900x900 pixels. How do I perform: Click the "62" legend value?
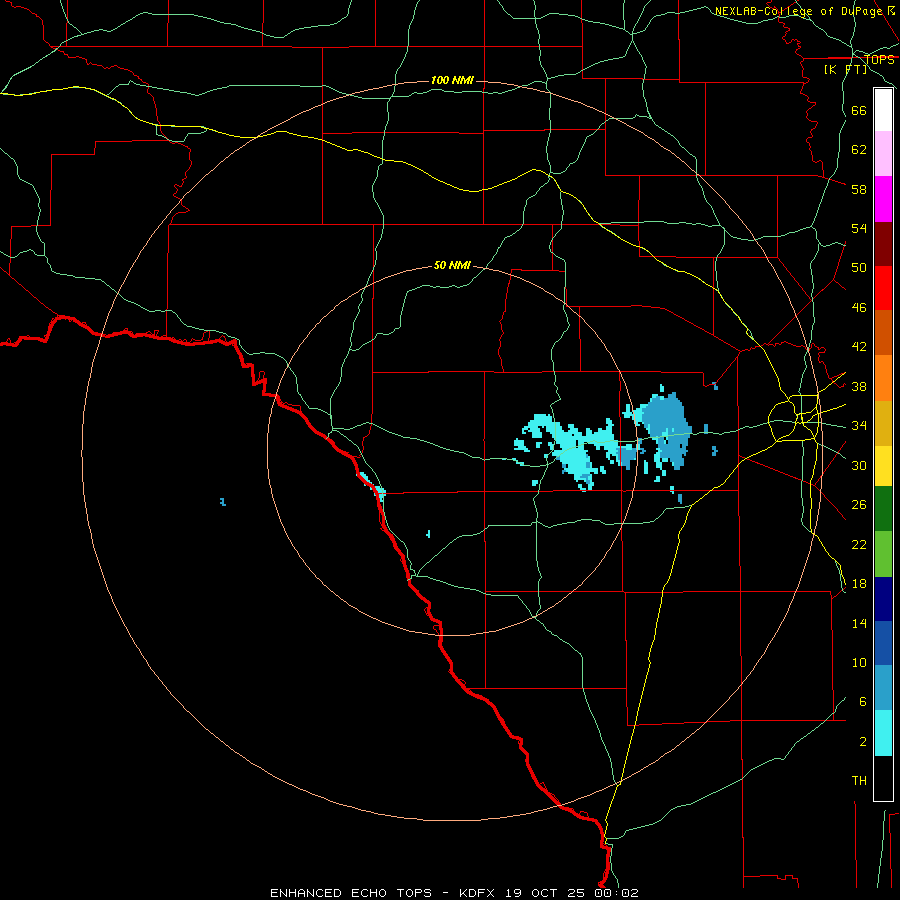coord(859,150)
